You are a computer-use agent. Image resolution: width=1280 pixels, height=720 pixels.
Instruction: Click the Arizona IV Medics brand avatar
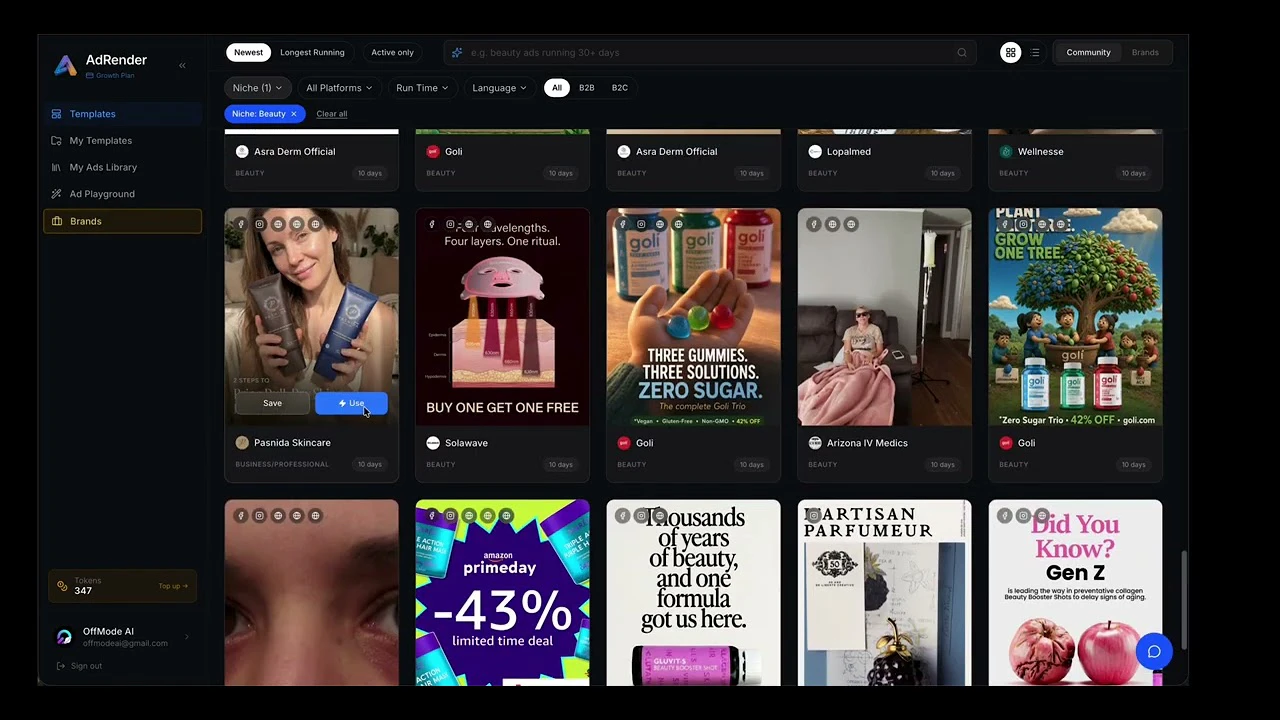[815, 442]
